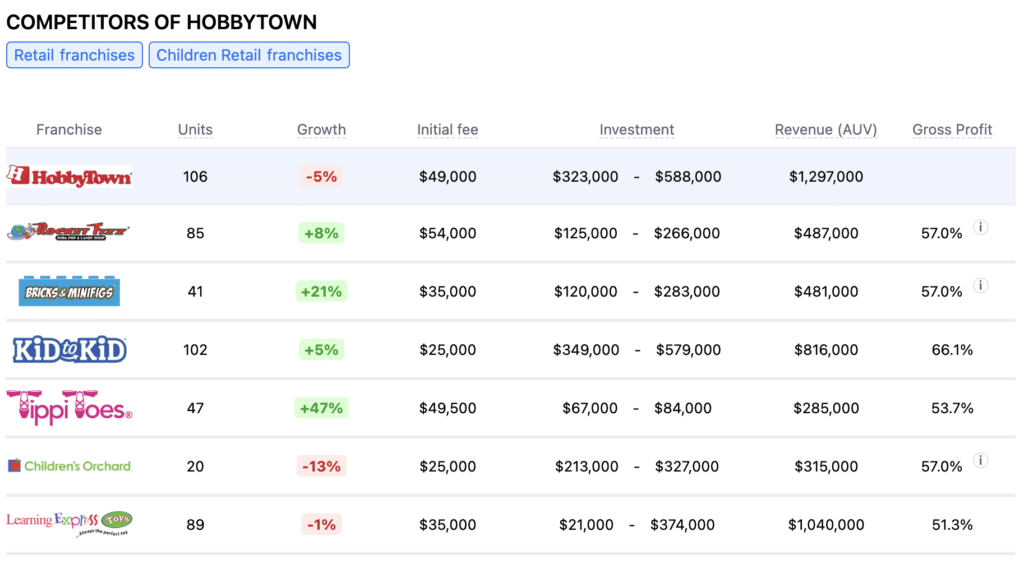
Task: Click Rocket Fizz's +8% growth badge
Action: click(x=321, y=233)
